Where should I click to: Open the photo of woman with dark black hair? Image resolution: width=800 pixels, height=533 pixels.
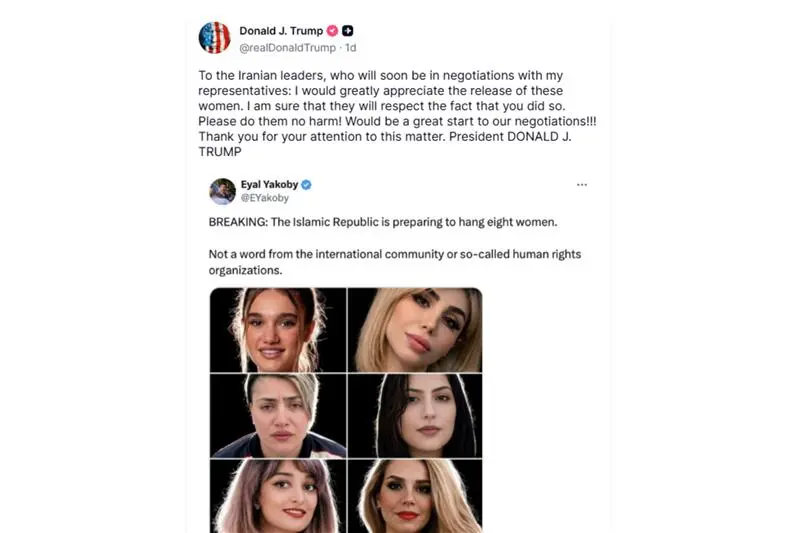tap(415, 416)
